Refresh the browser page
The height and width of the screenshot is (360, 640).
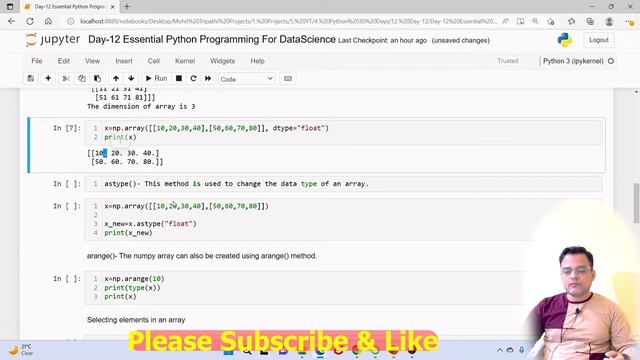click(30, 21)
